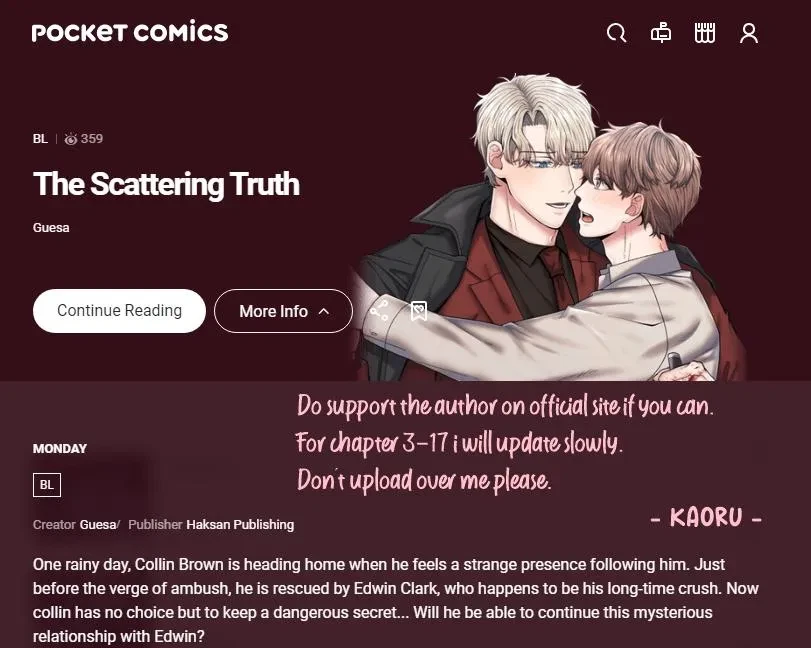Click Creator Guesa link

pos(98,524)
